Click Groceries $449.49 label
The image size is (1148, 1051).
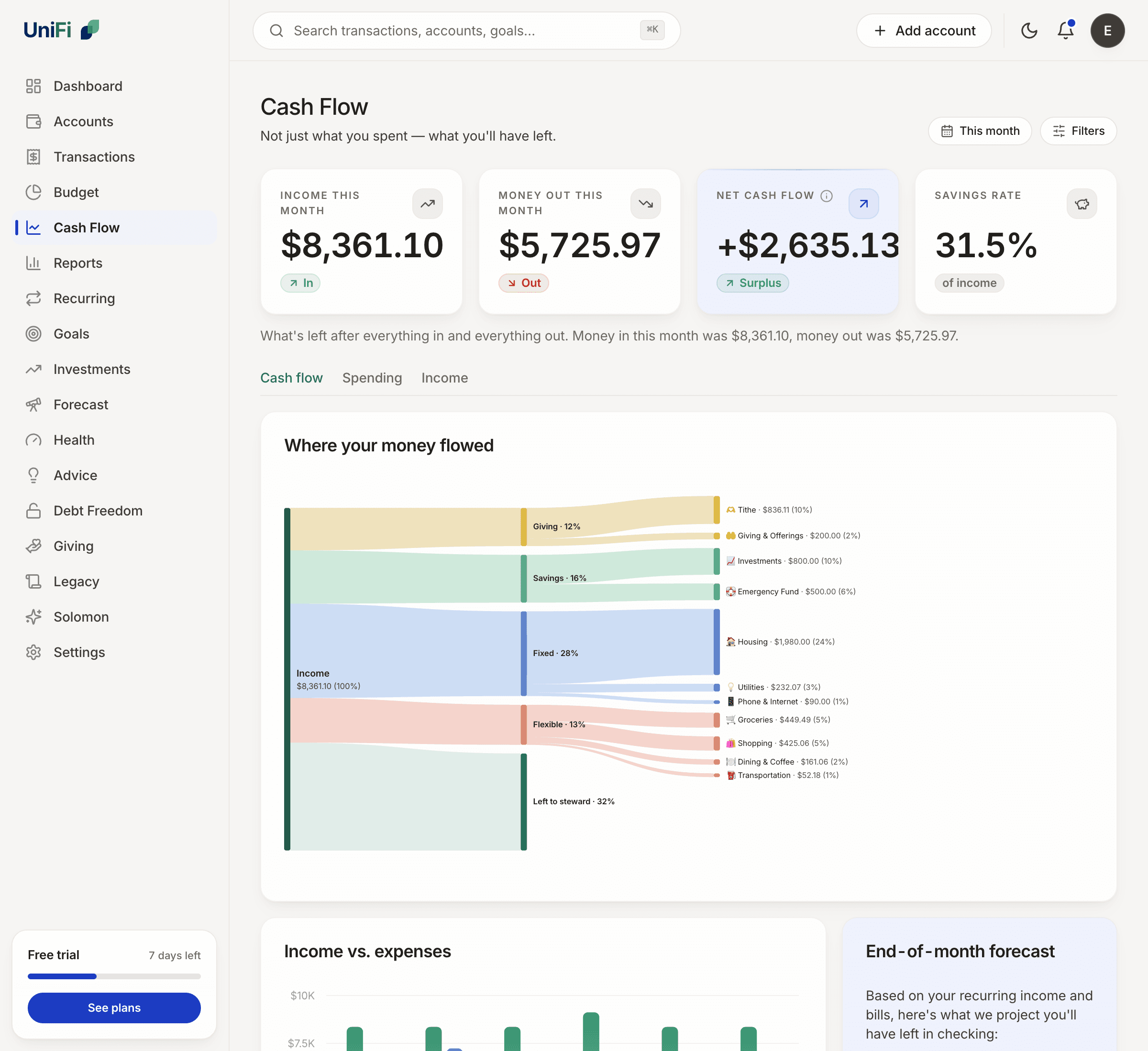[778, 720]
